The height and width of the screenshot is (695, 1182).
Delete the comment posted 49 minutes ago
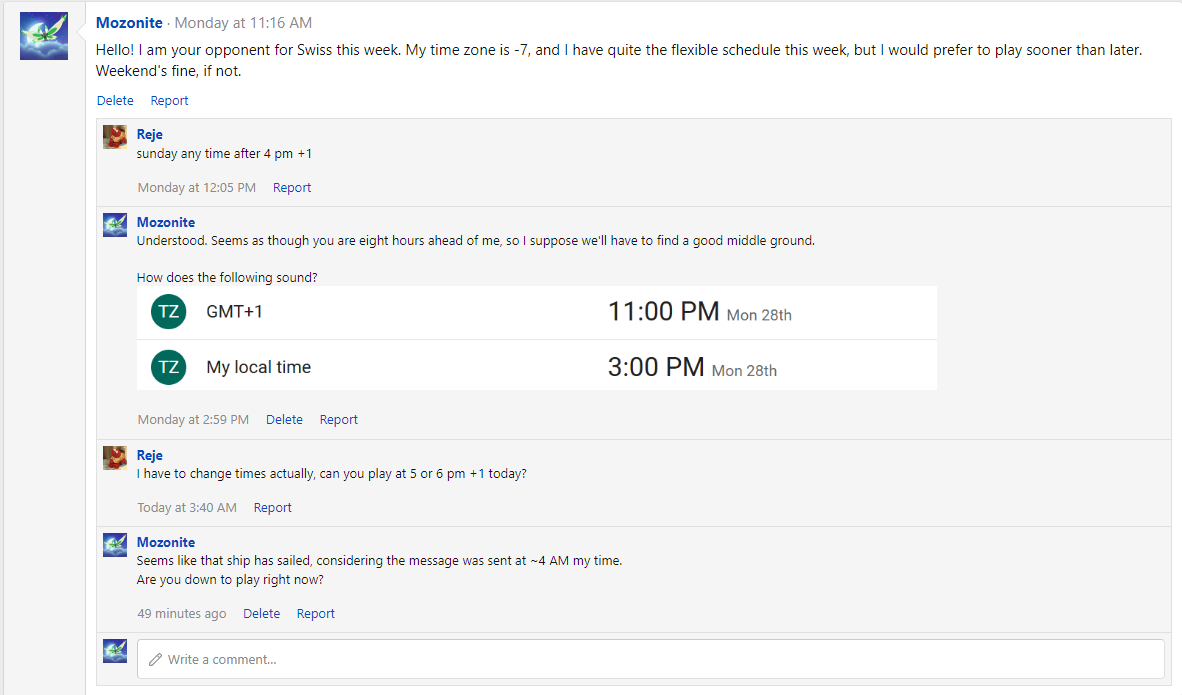click(x=261, y=614)
